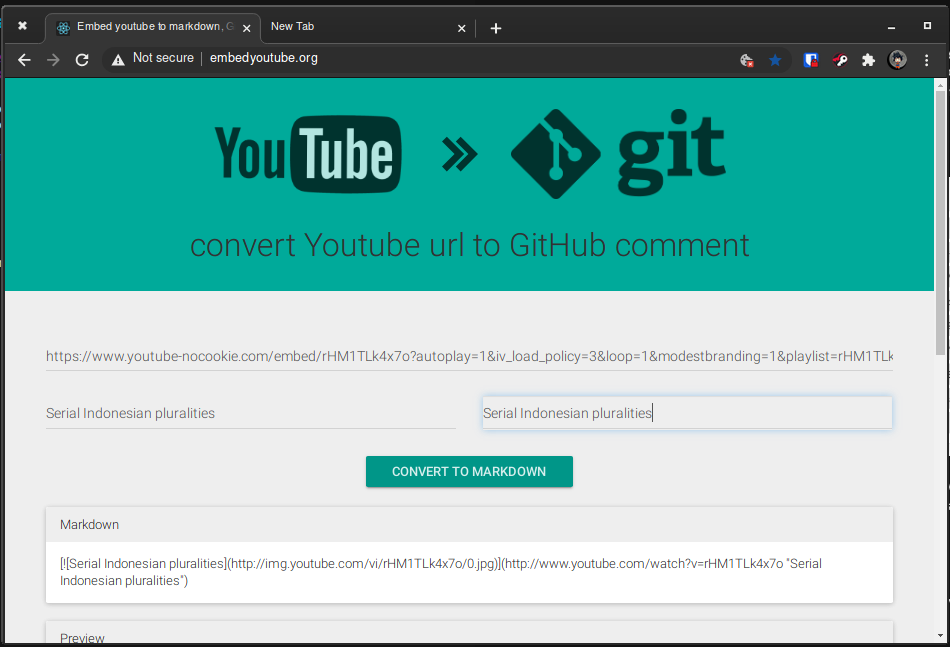Screen dimensions: 950x647
Task: Click the youtube-nocookie URL input field
Action: (469, 356)
